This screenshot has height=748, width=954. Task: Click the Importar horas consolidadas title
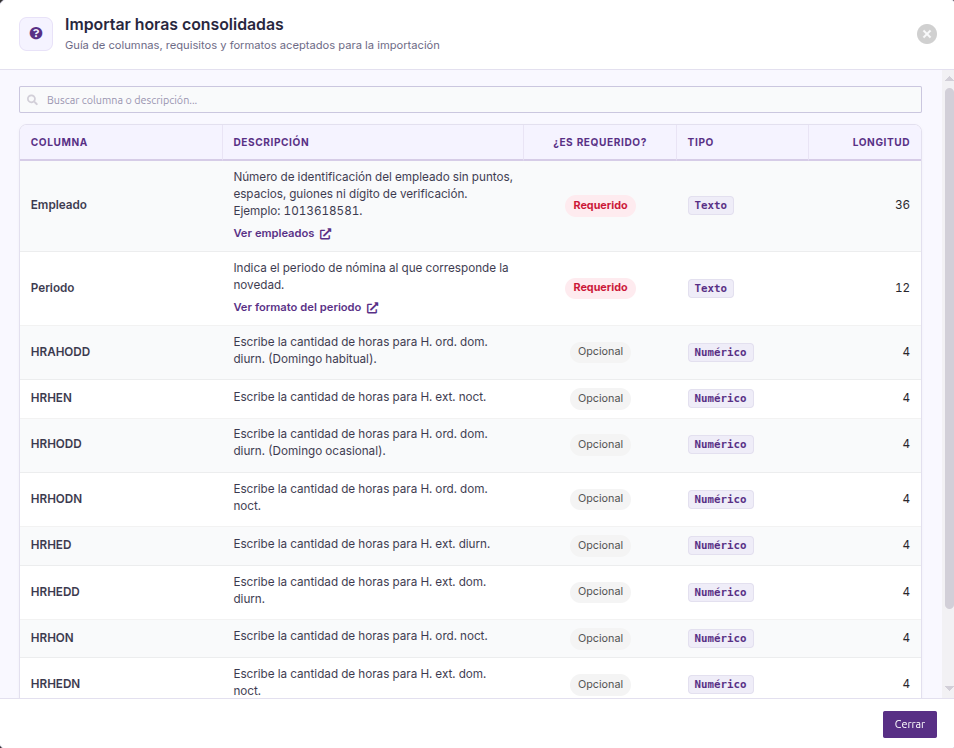tap(174, 24)
